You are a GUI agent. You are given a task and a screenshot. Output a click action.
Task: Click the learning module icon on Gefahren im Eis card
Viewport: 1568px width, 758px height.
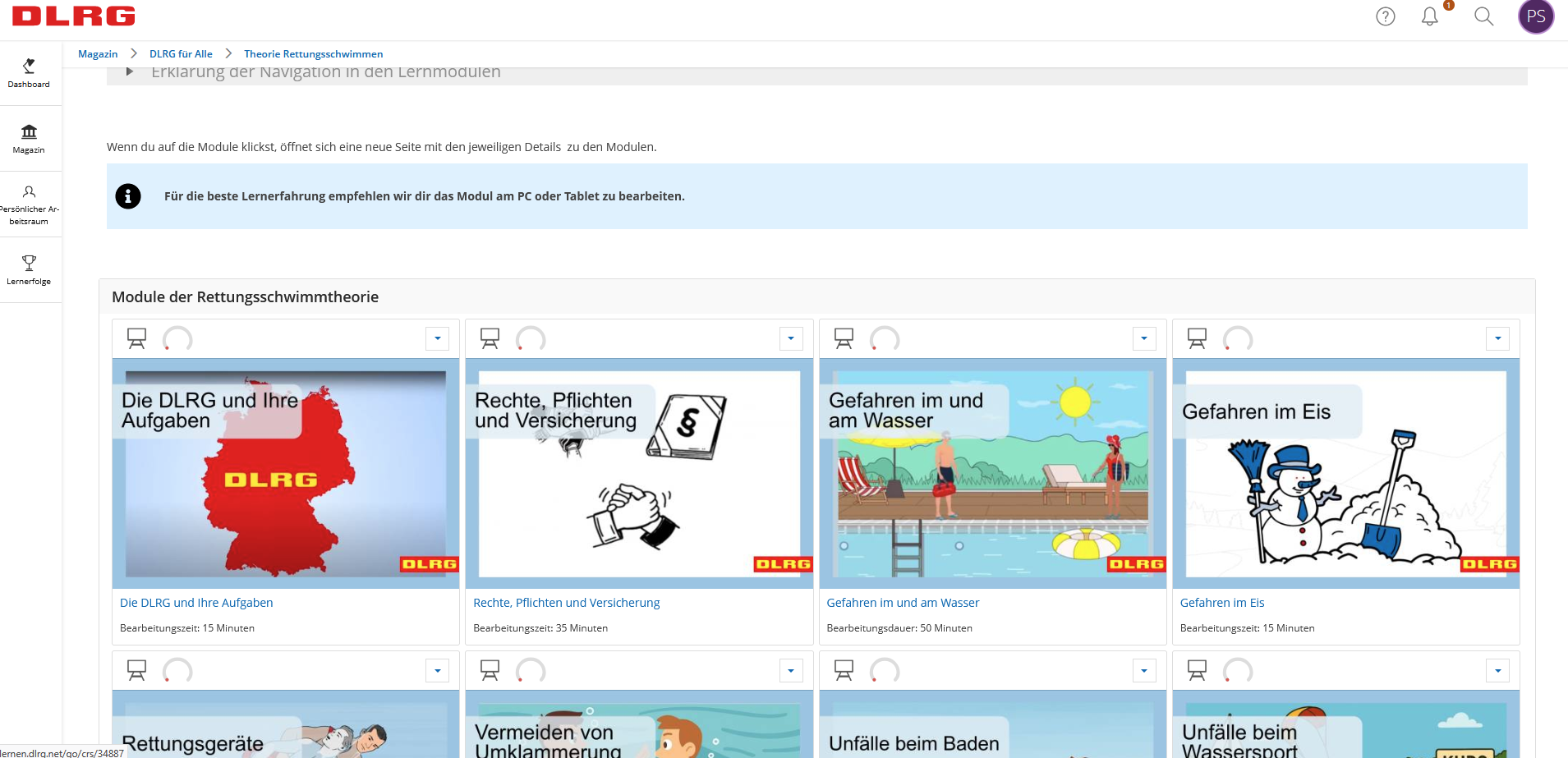(1197, 338)
